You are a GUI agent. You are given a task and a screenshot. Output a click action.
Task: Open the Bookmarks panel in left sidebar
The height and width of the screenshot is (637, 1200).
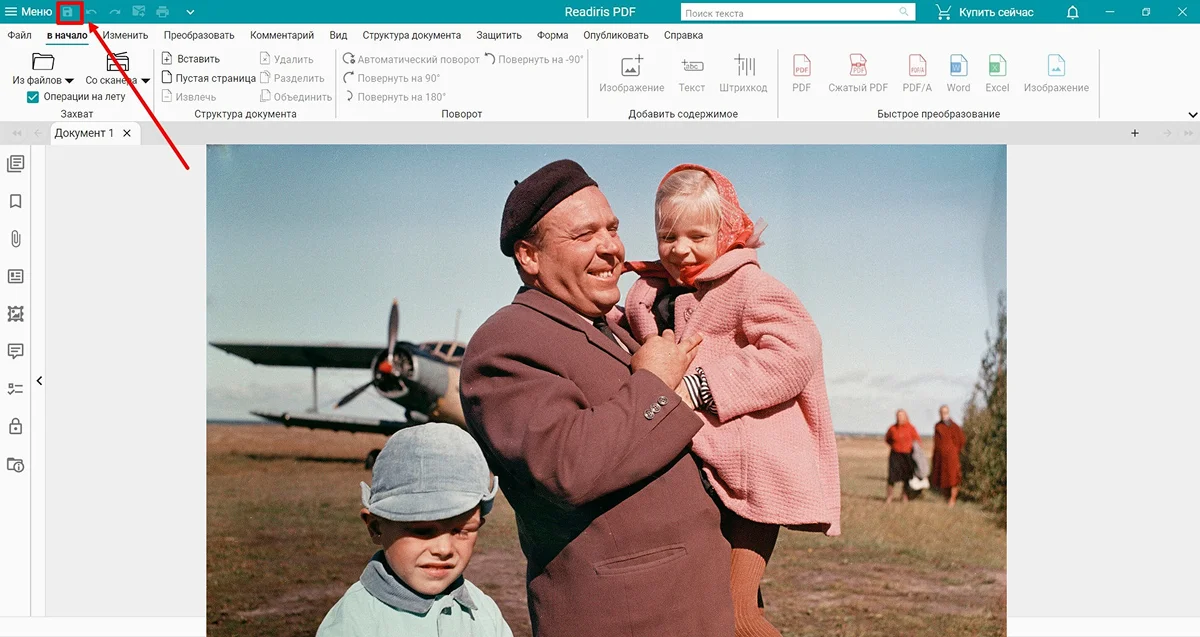pyautogui.click(x=15, y=201)
